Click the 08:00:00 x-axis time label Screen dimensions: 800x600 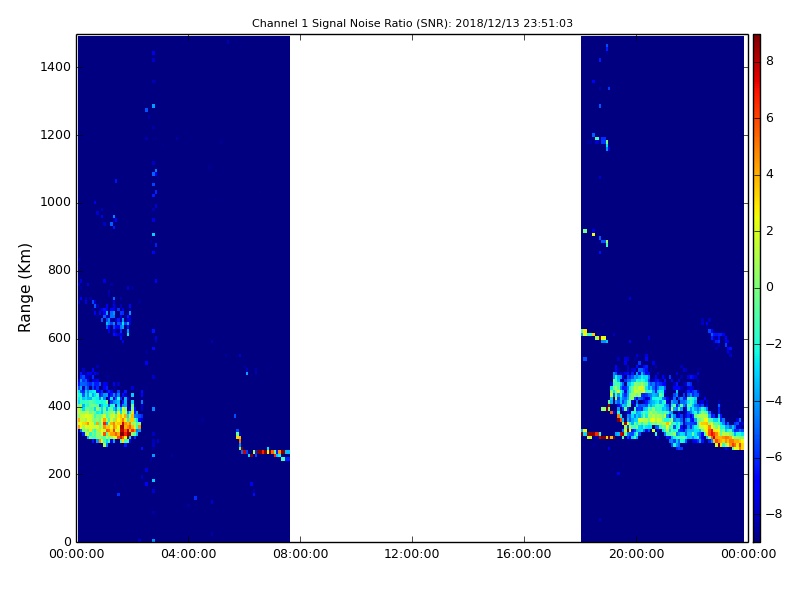pos(301,554)
